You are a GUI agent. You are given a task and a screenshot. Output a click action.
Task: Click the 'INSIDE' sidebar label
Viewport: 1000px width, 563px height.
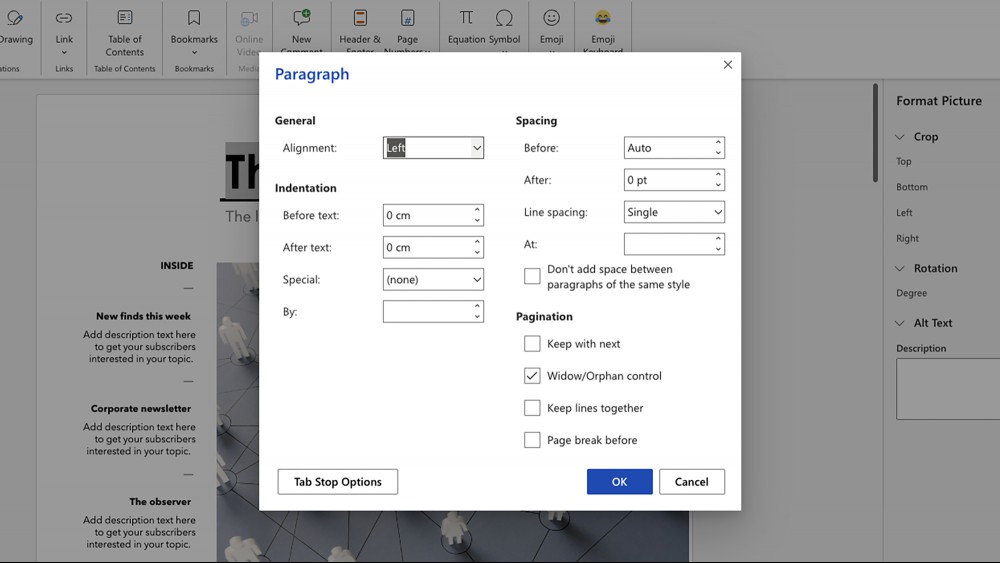point(177,266)
